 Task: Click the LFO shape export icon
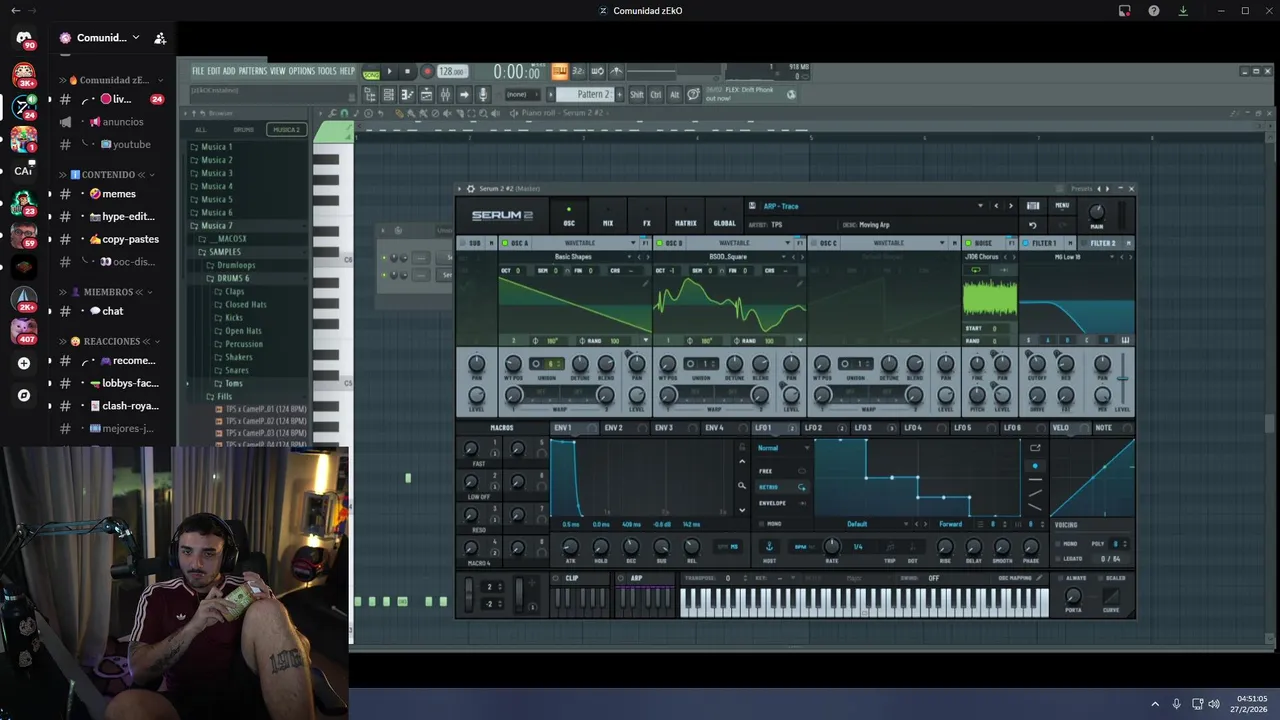(x=1035, y=448)
